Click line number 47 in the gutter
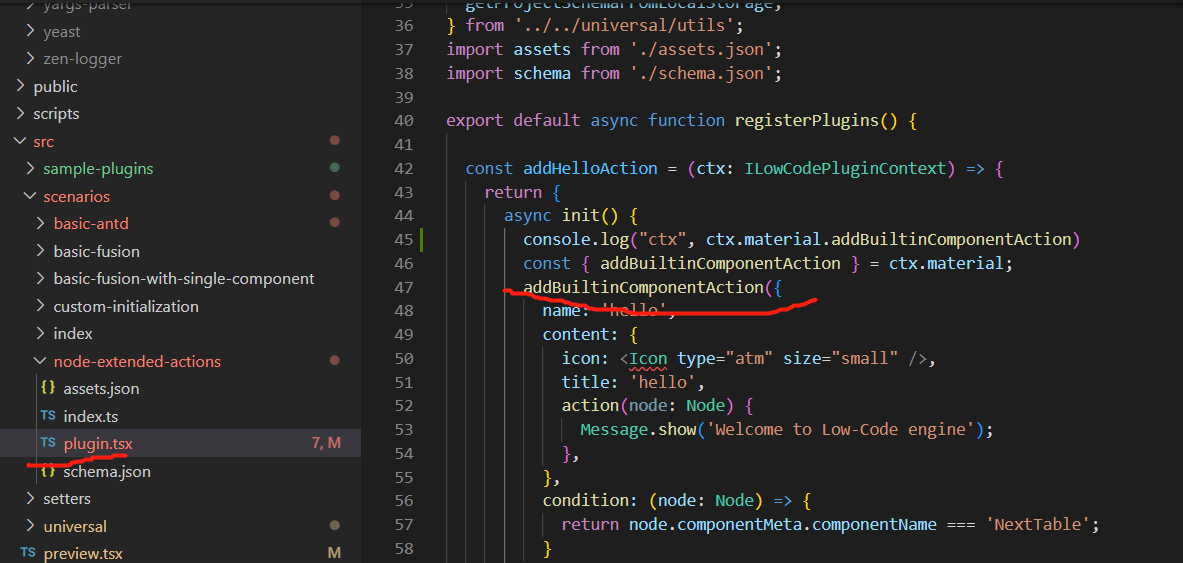 404,287
